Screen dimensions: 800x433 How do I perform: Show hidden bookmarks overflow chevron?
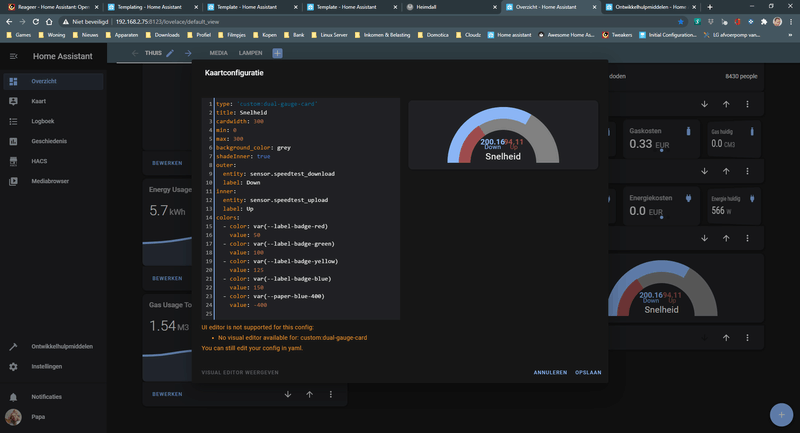790,35
